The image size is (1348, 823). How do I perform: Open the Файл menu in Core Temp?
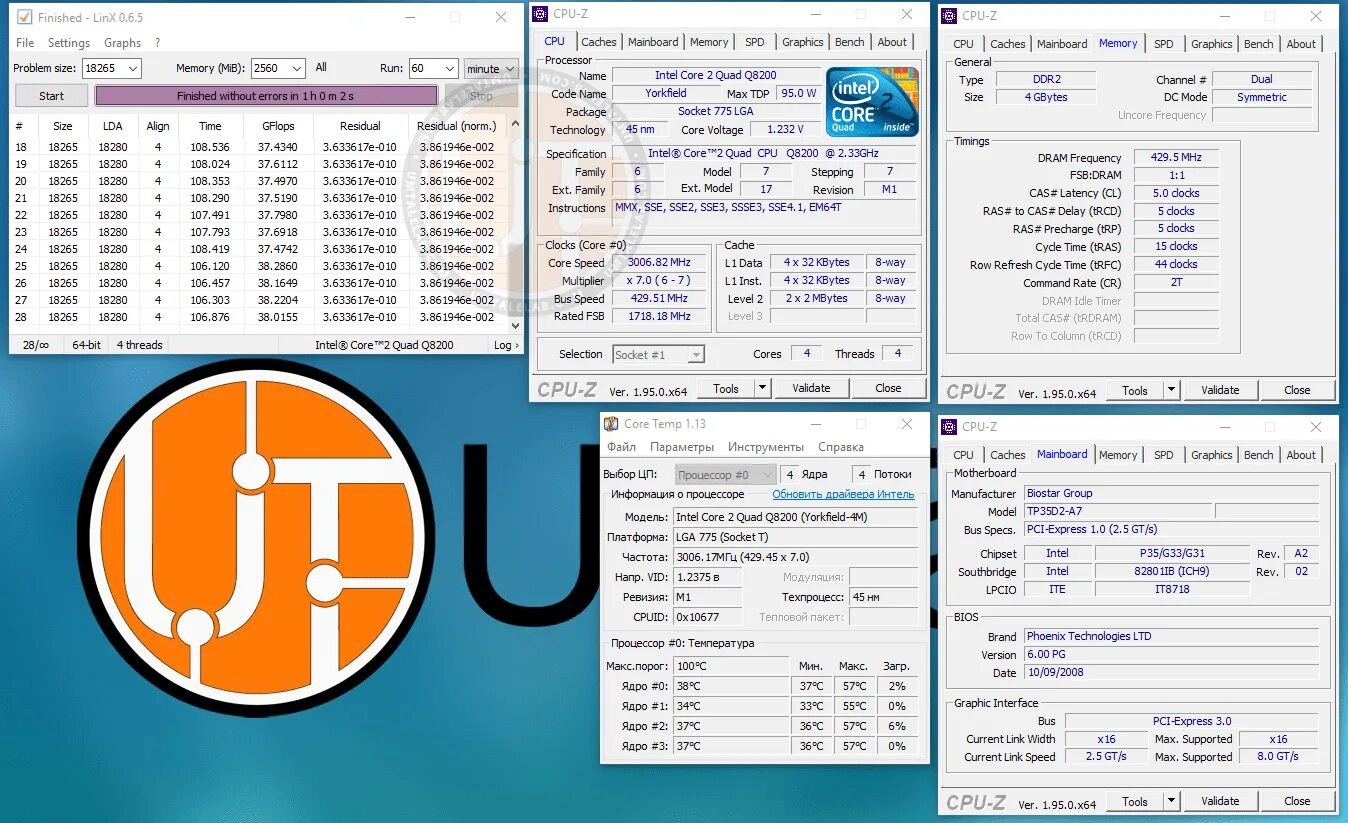621,447
